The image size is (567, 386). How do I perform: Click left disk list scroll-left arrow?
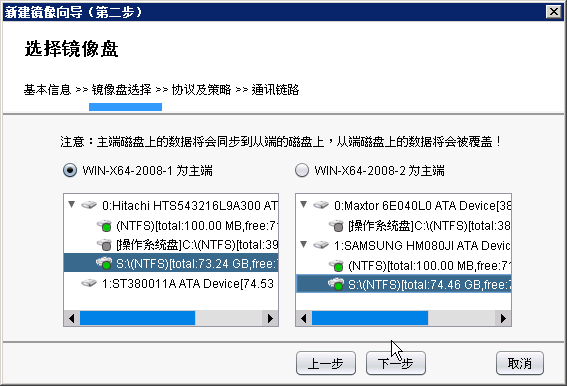[x=72, y=318]
